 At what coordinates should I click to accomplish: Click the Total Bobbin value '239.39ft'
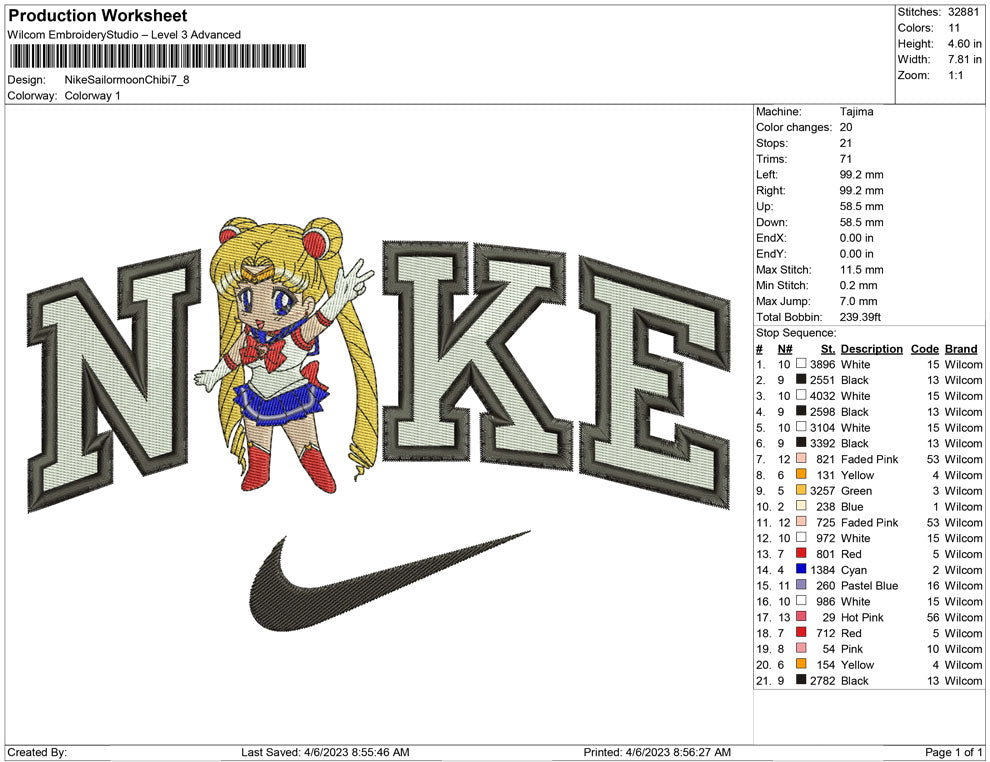[860, 317]
